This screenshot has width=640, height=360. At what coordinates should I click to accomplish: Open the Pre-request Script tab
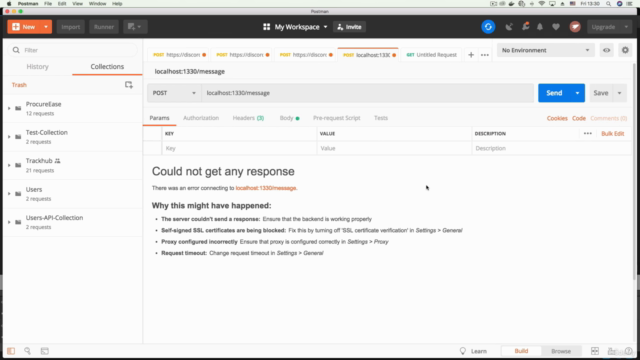point(337,118)
